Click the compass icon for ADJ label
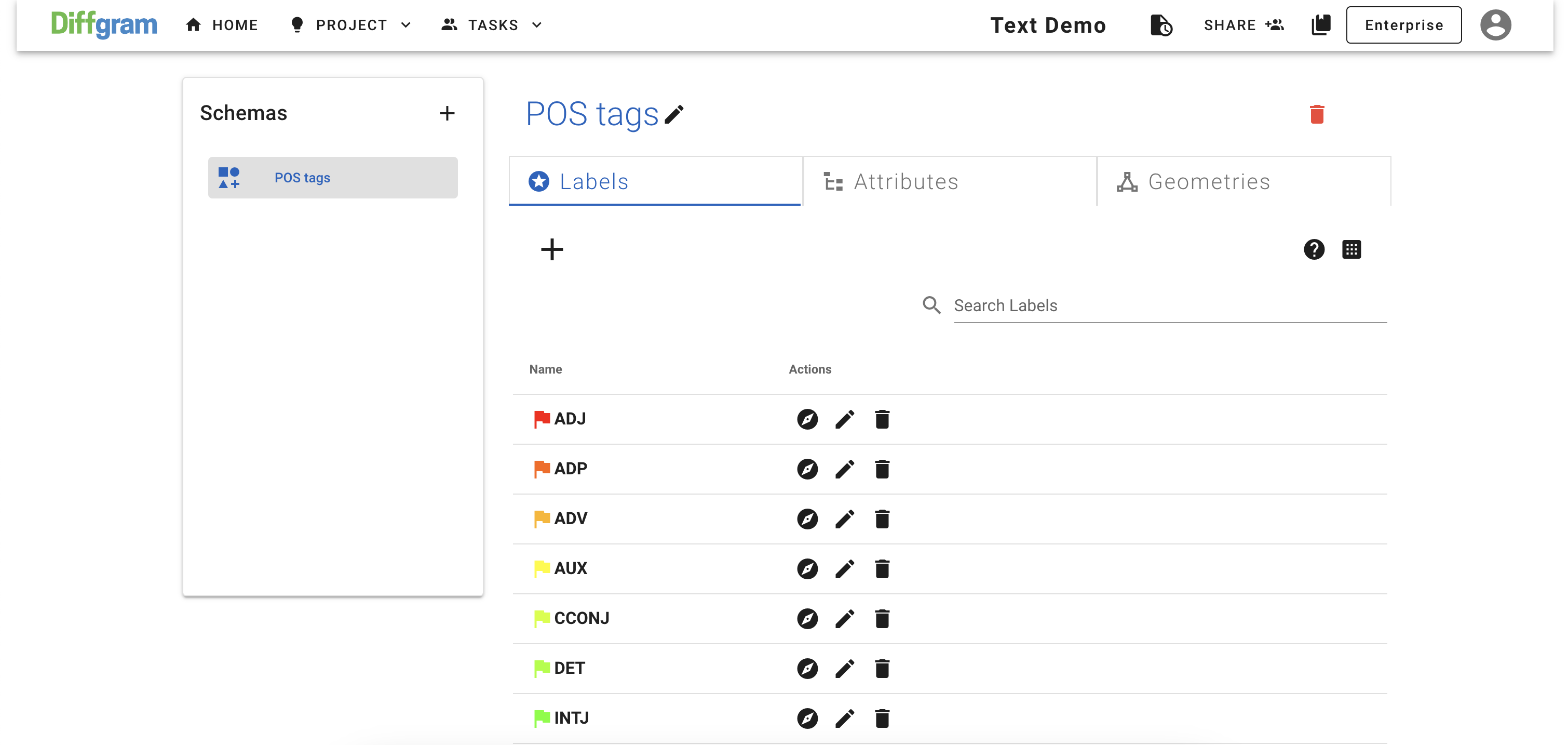 807,419
